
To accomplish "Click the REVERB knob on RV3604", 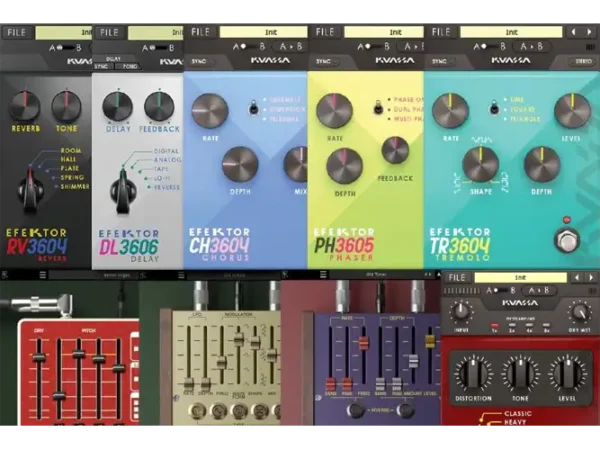I will (25, 106).
